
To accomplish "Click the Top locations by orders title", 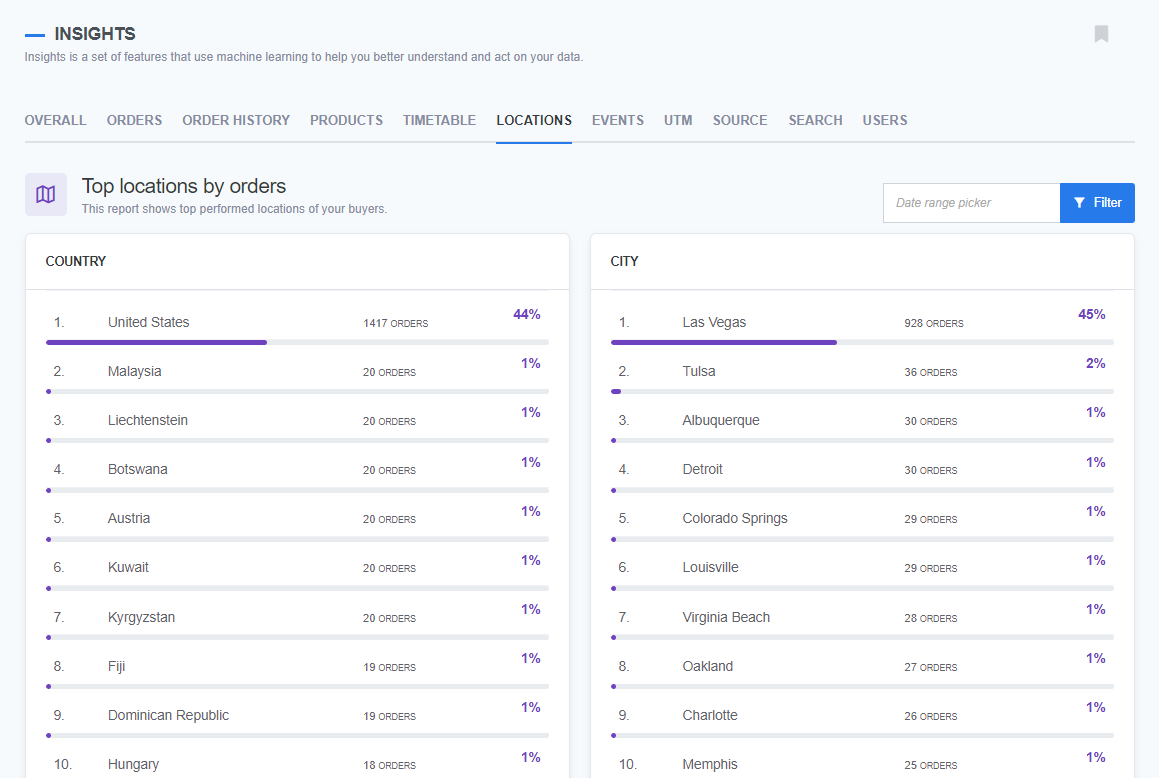I will tap(183, 186).
